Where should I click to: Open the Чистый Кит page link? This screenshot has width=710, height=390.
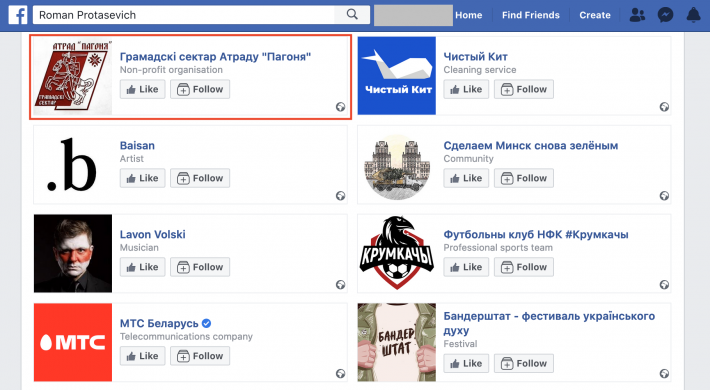click(475, 57)
